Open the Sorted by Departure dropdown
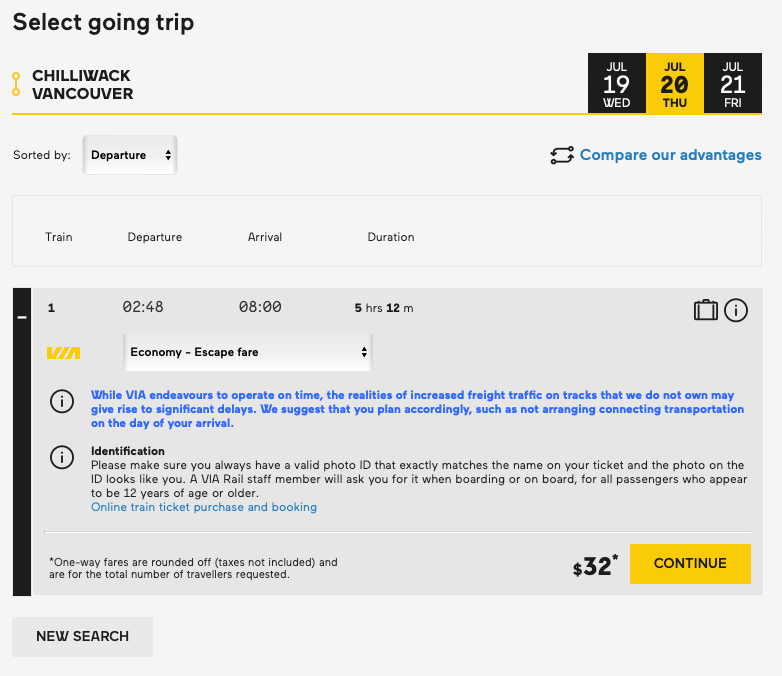The height and width of the screenshot is (676, 782). 130,155
